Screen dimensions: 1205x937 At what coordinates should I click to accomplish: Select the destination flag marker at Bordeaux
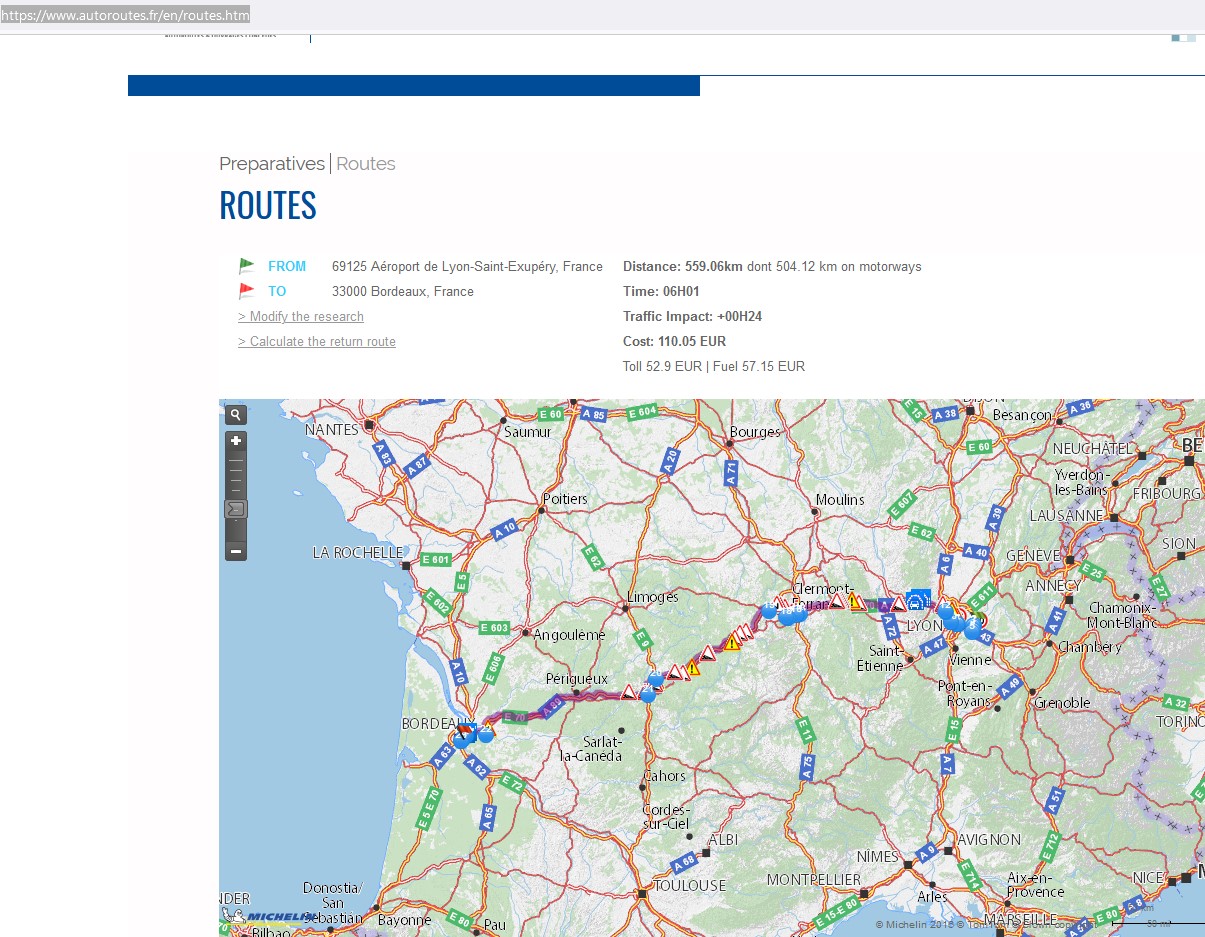[x=464, y=731]
